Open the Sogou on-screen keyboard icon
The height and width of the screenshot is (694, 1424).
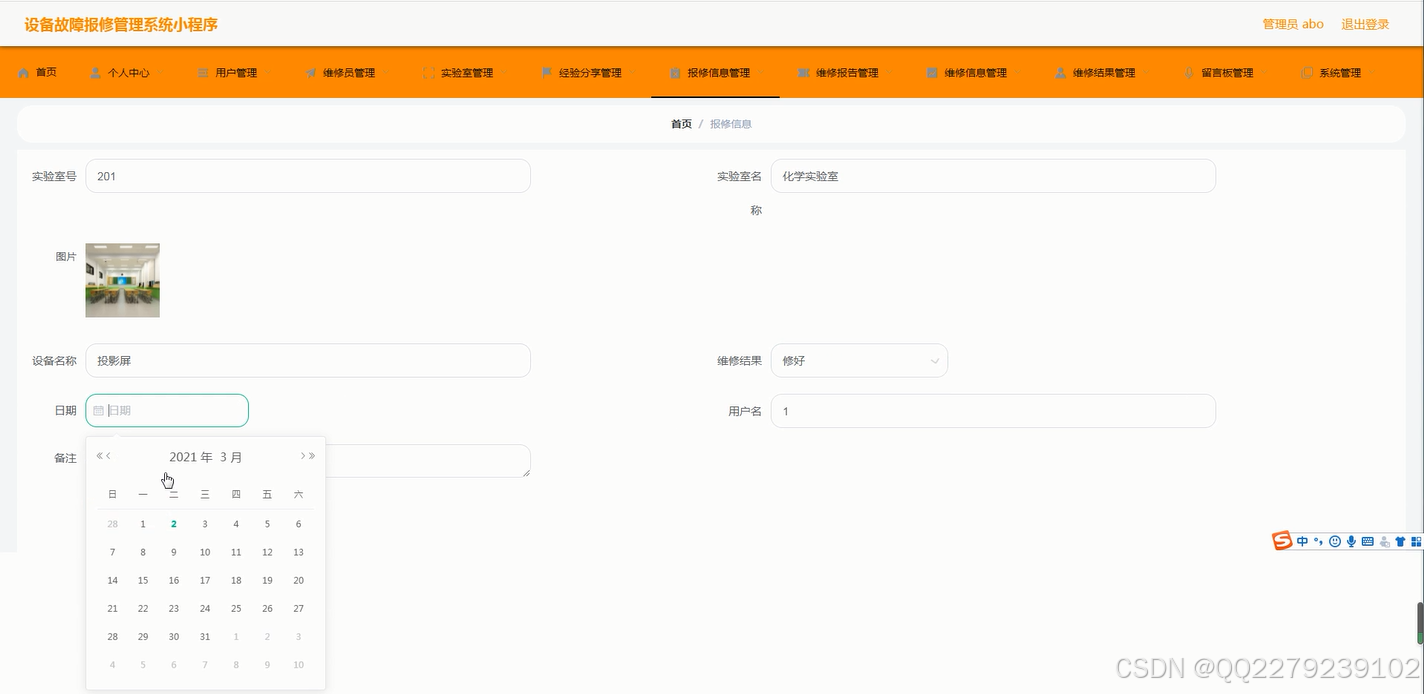[1367, 541]
